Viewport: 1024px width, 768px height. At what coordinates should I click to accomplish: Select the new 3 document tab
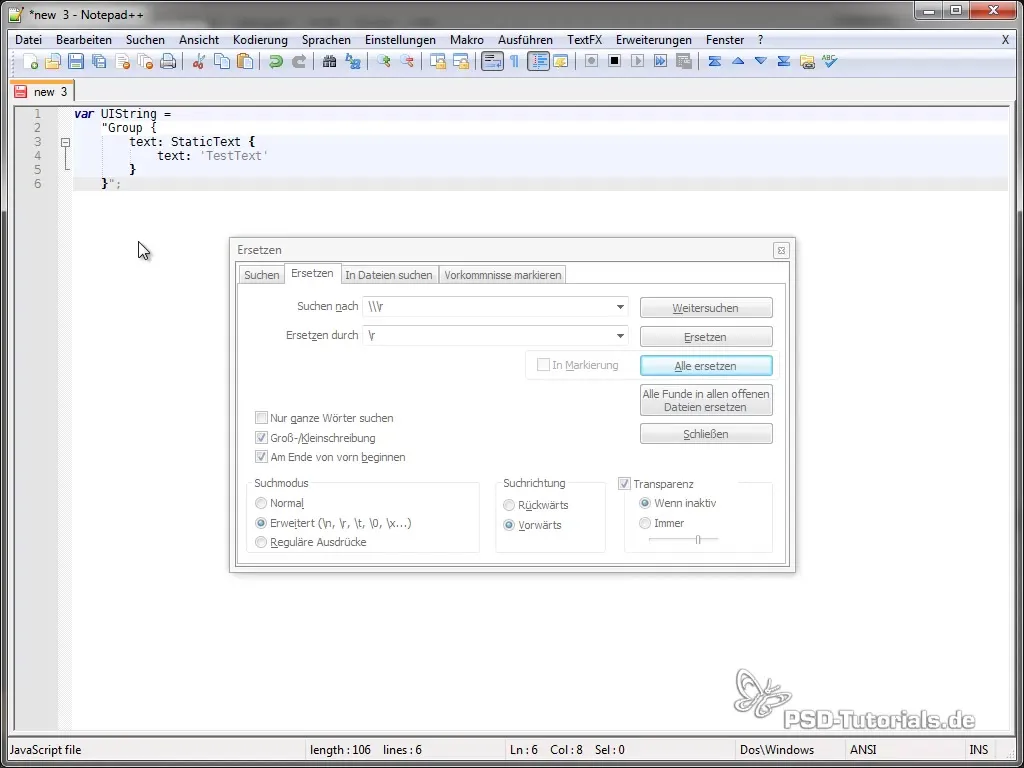click(43, 91)
